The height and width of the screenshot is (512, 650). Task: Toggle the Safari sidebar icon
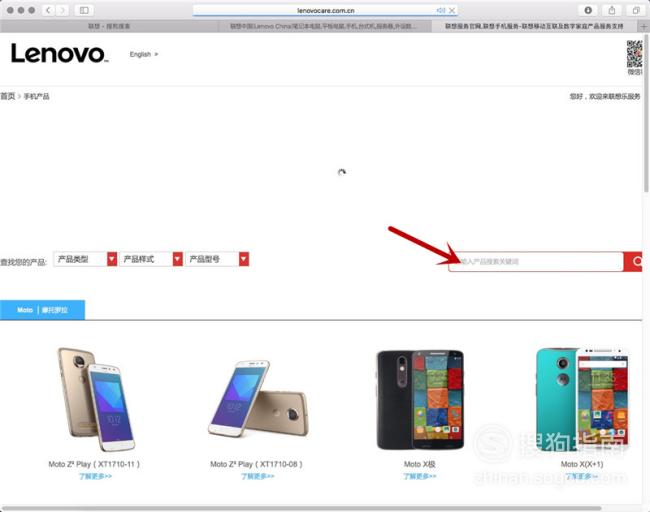click(x=84, y=10)
